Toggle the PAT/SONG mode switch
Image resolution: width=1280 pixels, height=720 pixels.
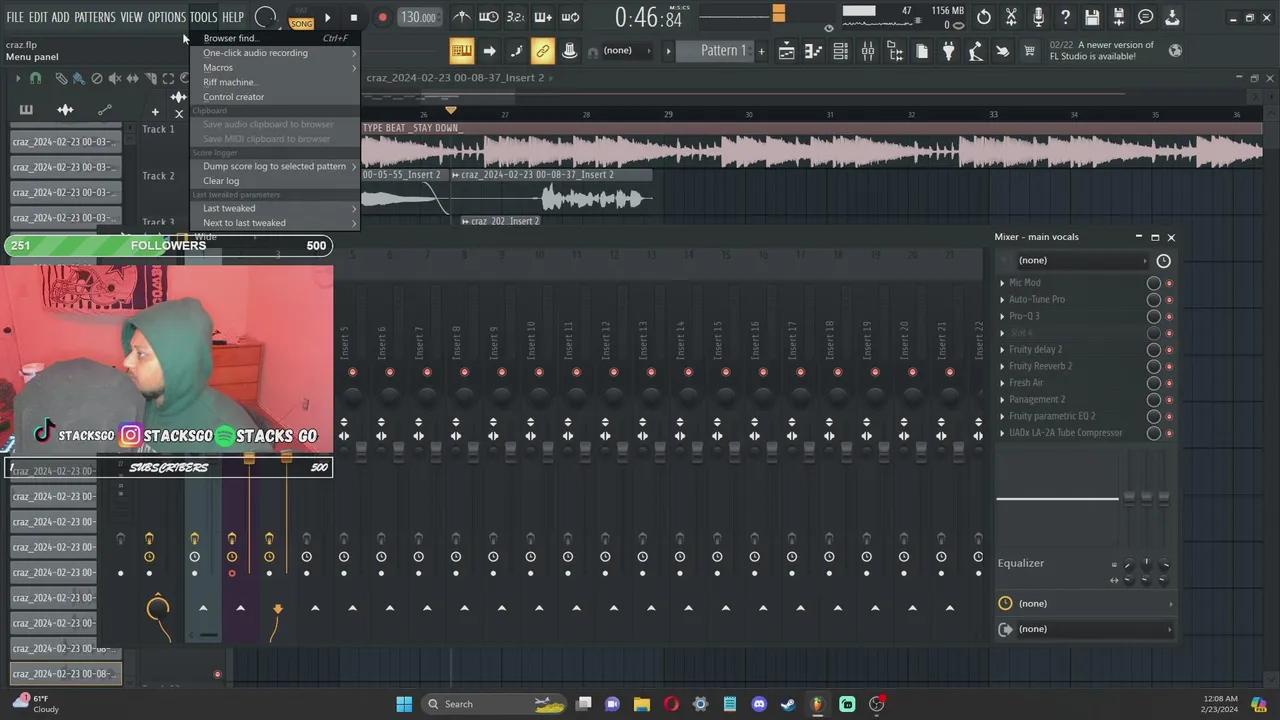coord(301,18)
